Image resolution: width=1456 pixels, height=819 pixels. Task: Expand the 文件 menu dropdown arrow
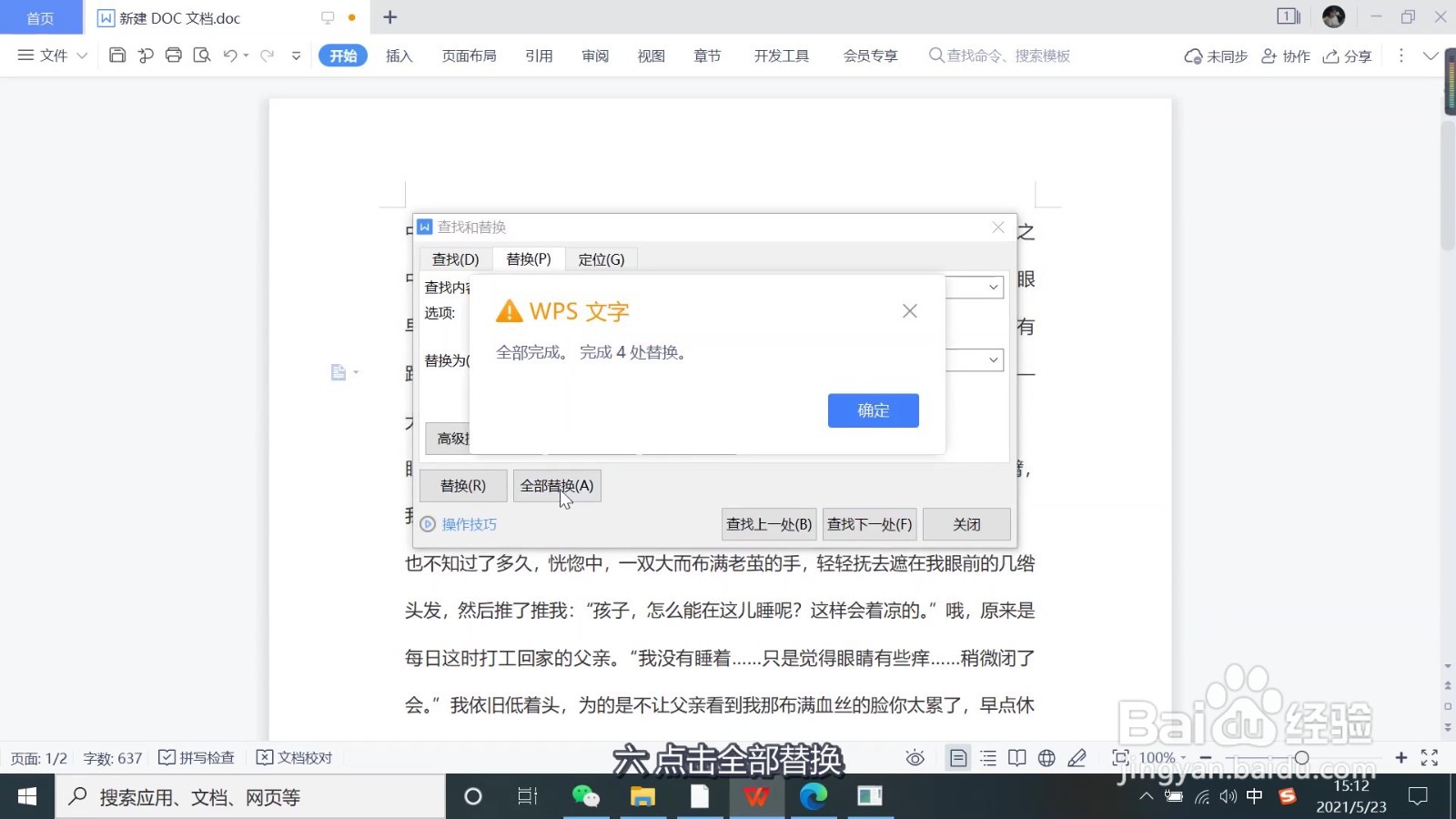[x=82, y=56]
